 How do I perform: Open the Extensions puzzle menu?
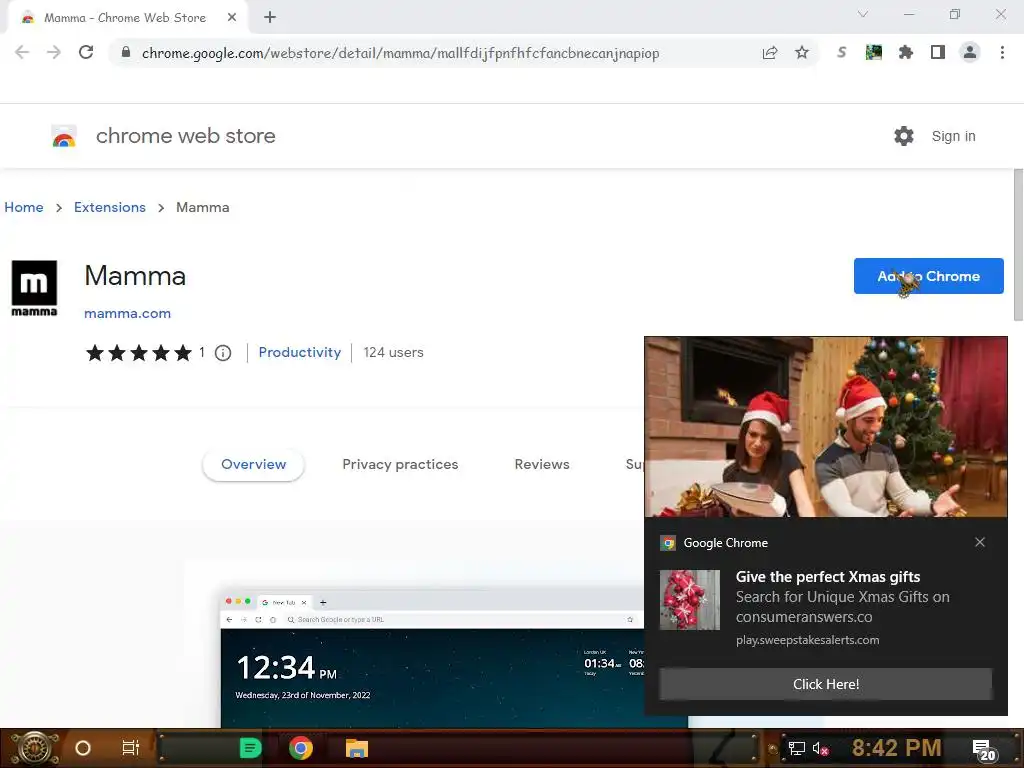pyautogui.click(x=906, y=53)
